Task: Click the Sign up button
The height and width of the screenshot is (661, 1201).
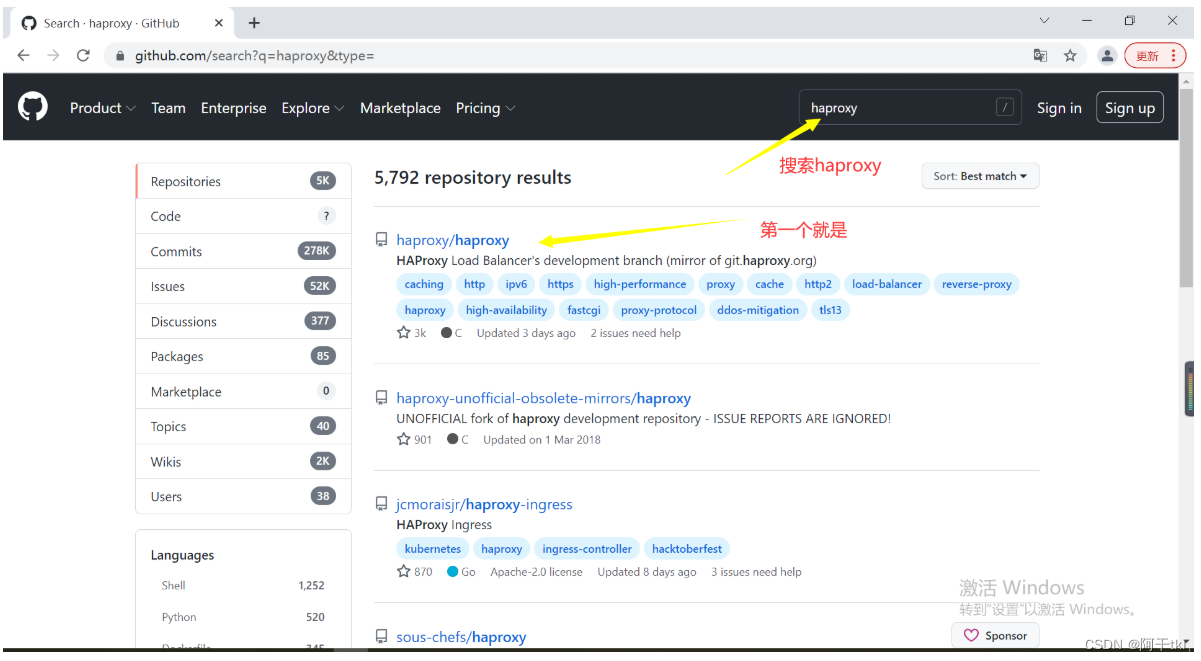Action: pos(1130,108)
